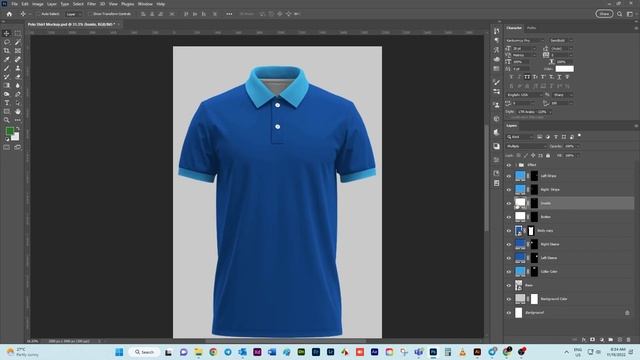The width and height of the screenshot is (640, 360).
Task: Click the Underline style in Character panel
Action: pyautogui.click(x=559, y=77)
